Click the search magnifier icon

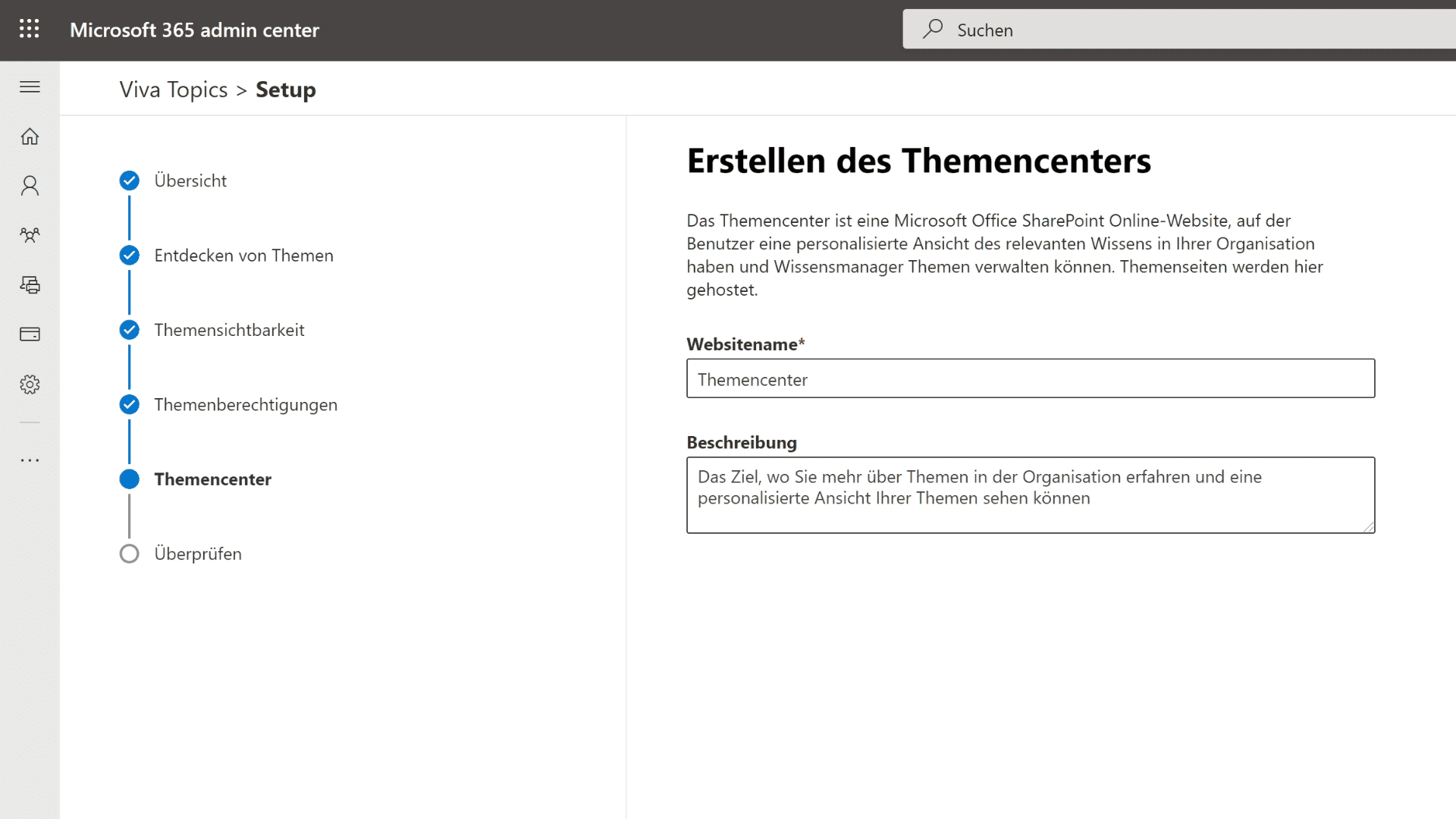932,29
